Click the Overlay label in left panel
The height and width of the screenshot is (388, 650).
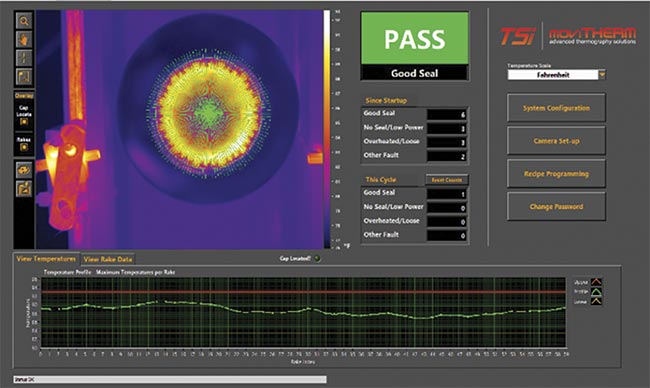[24, 96]
